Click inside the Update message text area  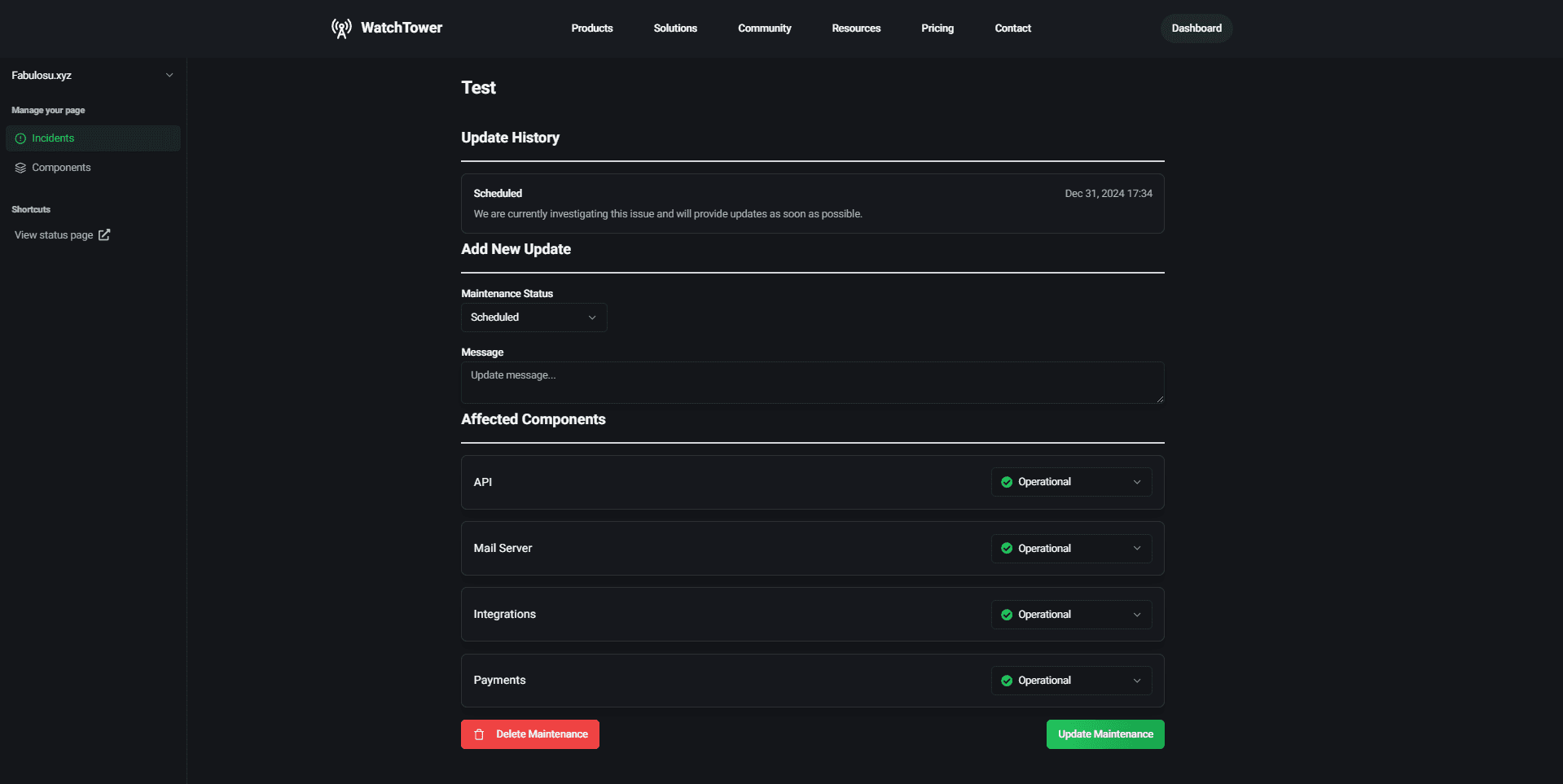(x=812, y=382)
